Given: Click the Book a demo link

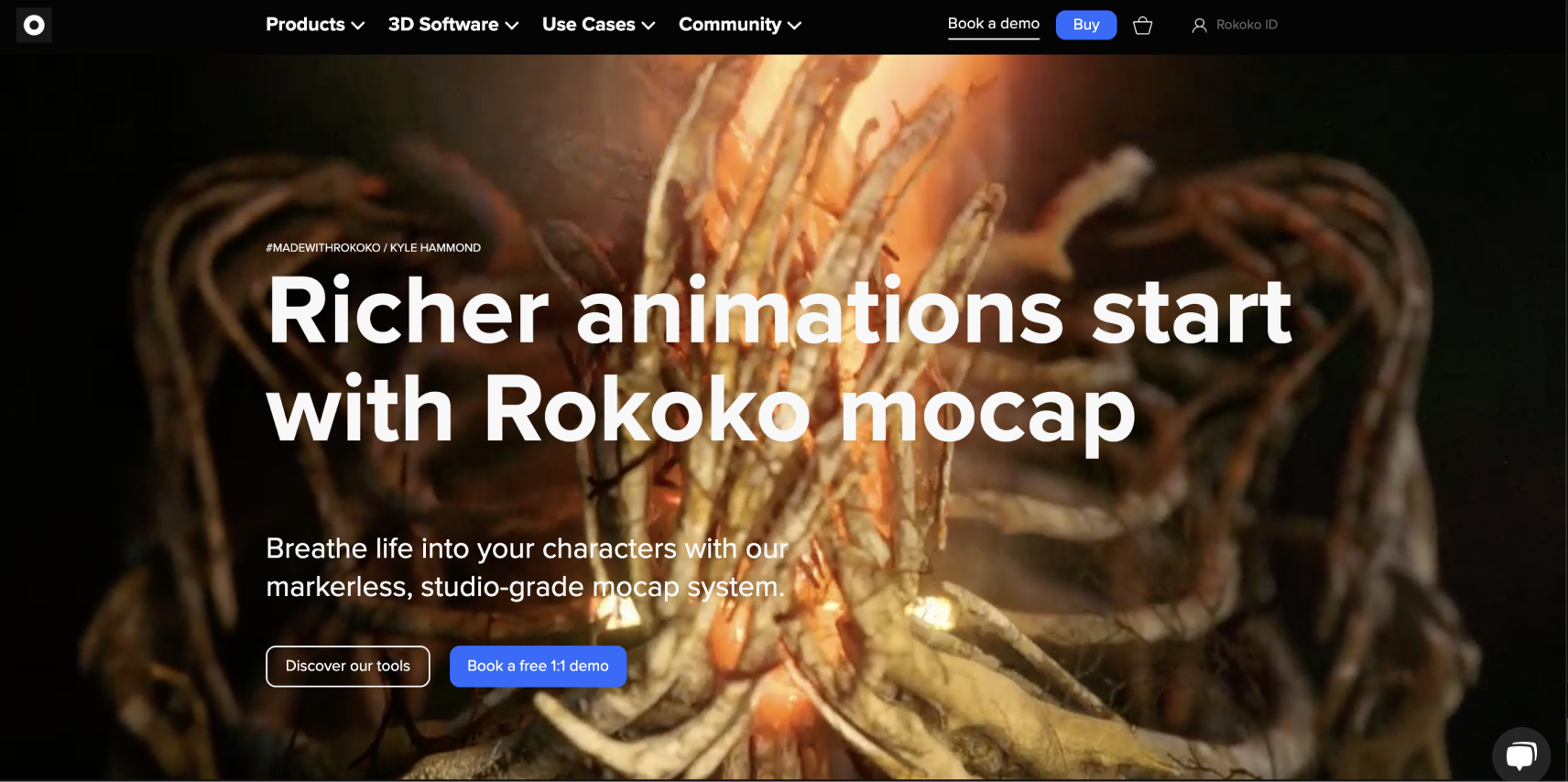Looking at the screenshot, I should point(994,25).
